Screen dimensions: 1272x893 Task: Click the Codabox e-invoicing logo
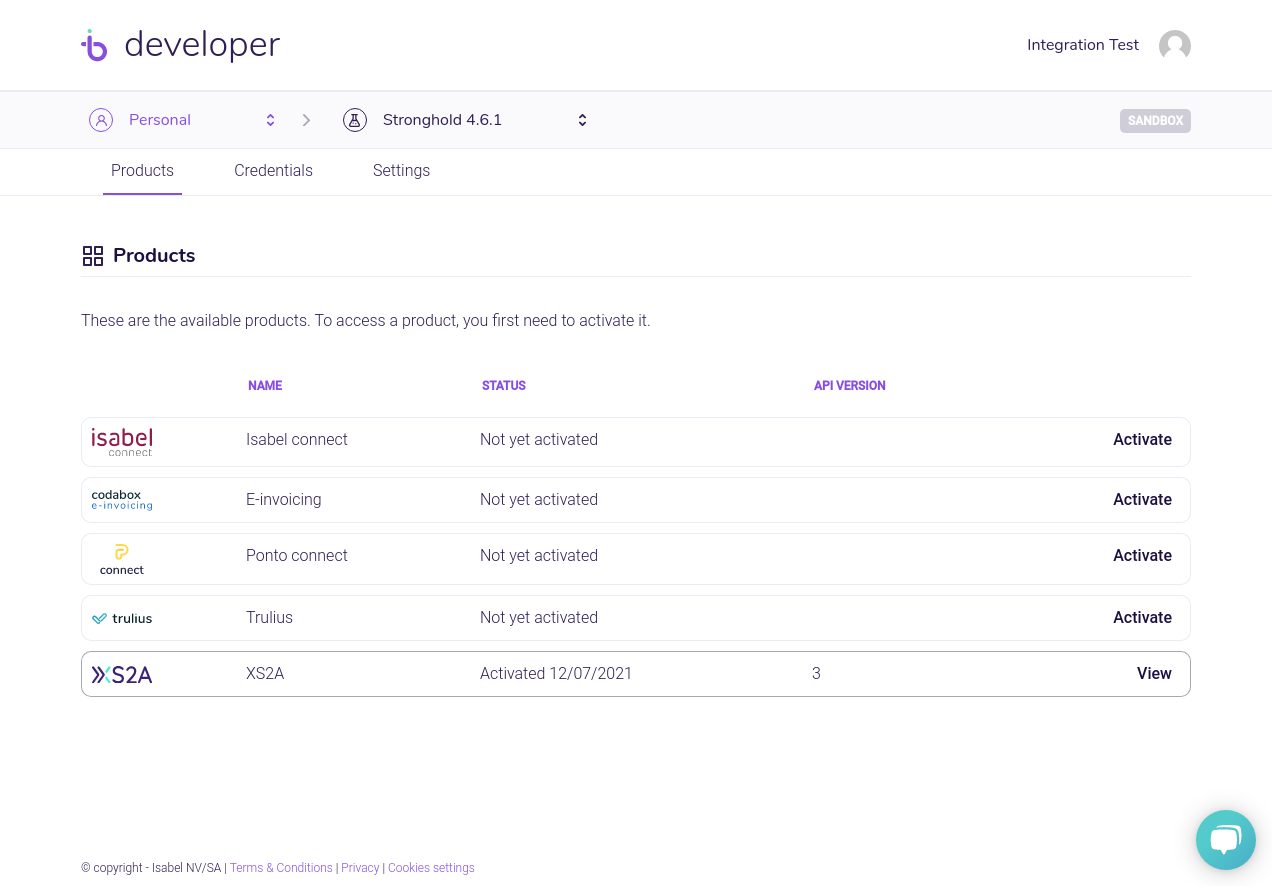coord(122,500)
